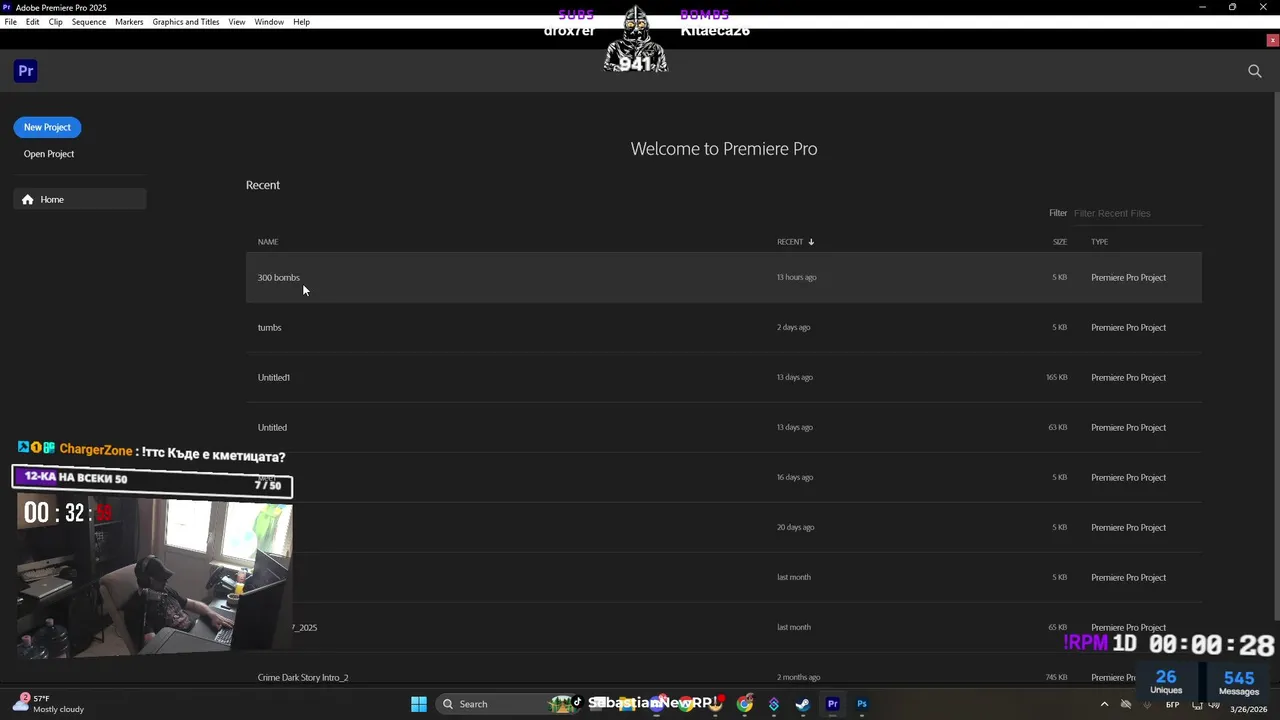Screen dimensions: 1280x720
Task: Switch to Premiere Pro taskbar icon
Action: click(832, 704)
